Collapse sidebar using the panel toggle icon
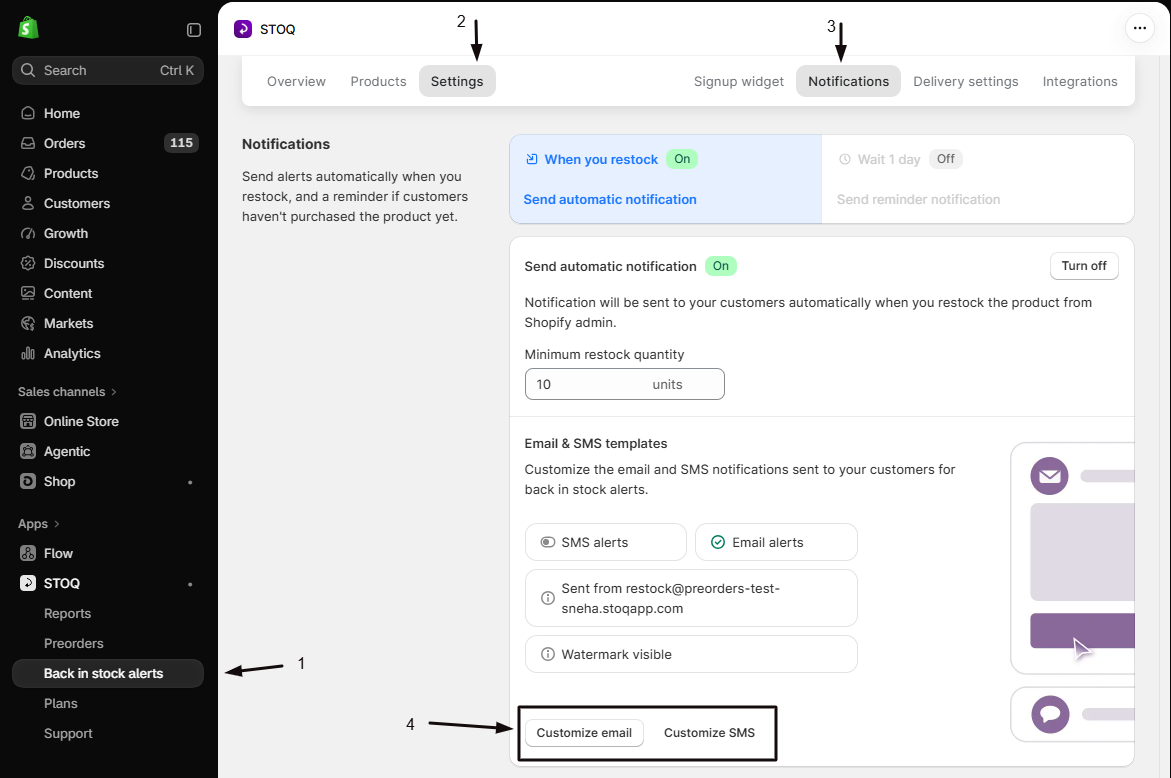Image resolution: width=1171 pixels, height=778 pixels. coord(194,30)
